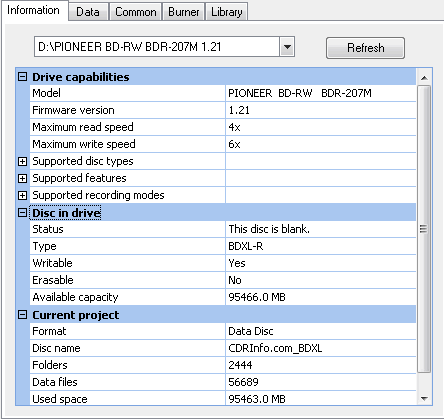Open the Library tab
444x419 pixels.
point(227,12)
